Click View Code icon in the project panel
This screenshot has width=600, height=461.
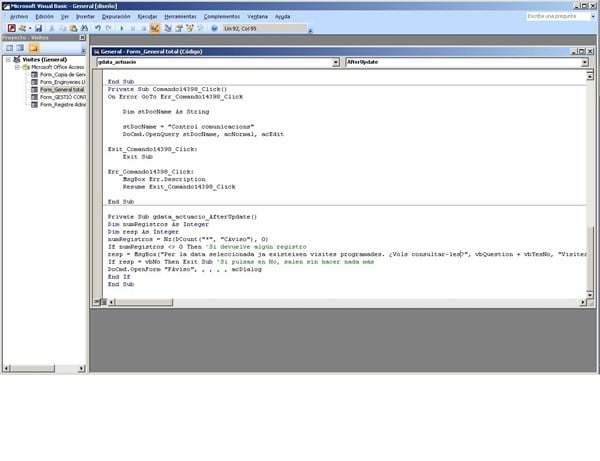(x=8, y=48)
